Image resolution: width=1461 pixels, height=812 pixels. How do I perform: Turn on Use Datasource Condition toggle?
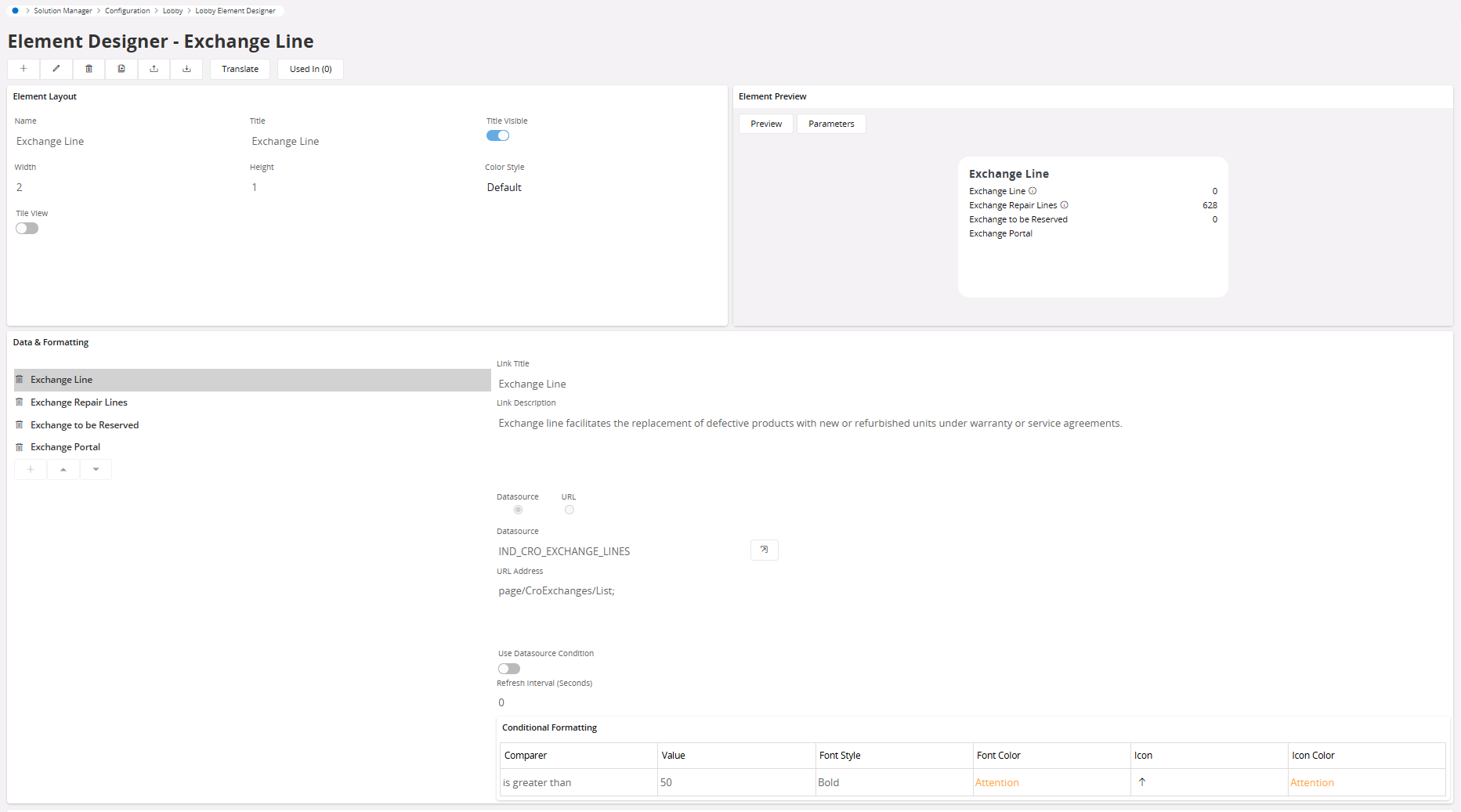tap(508, 669)
